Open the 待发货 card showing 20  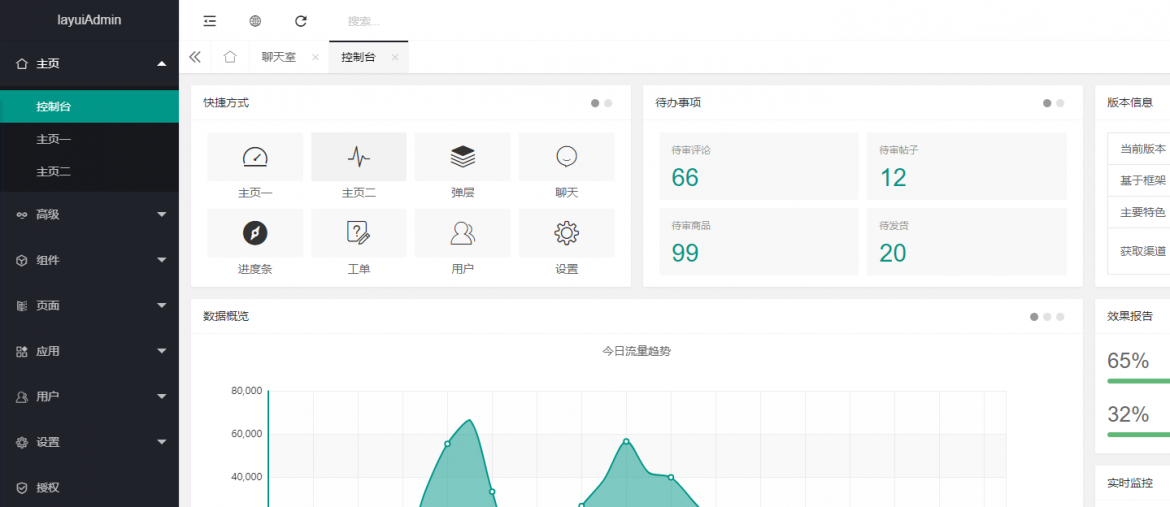pos(966,242)
